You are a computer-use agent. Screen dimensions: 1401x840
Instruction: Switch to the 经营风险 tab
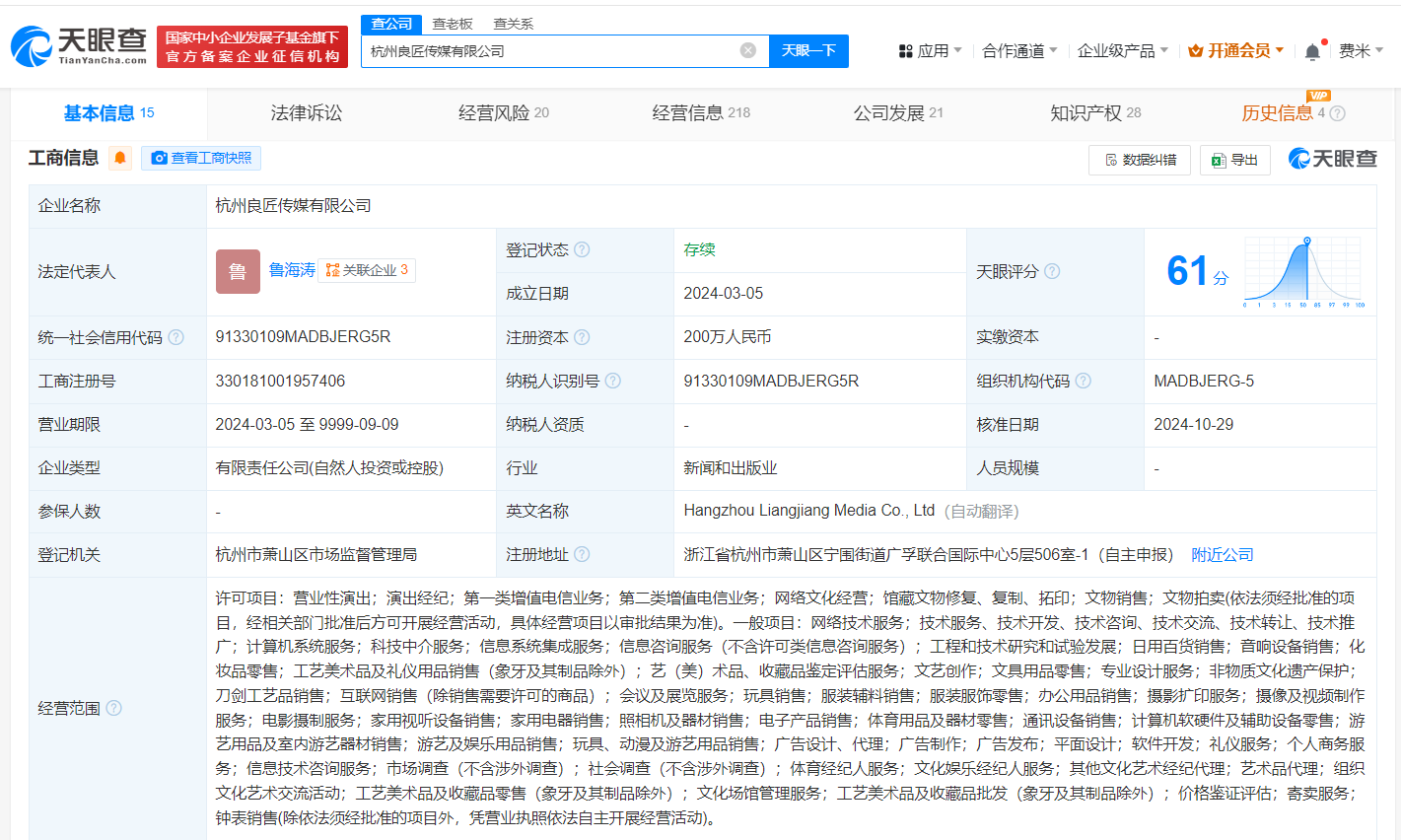click(x=504, y=113)
